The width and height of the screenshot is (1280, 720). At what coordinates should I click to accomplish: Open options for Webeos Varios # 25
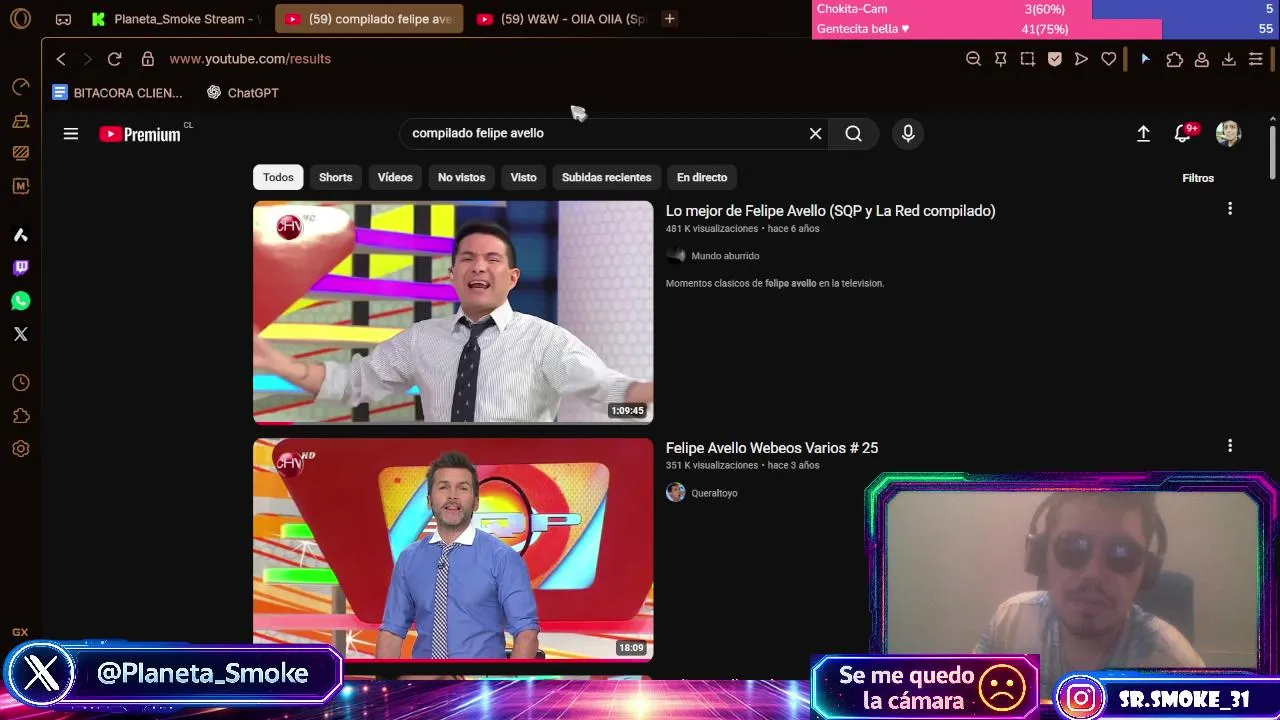coord(1230,446)
